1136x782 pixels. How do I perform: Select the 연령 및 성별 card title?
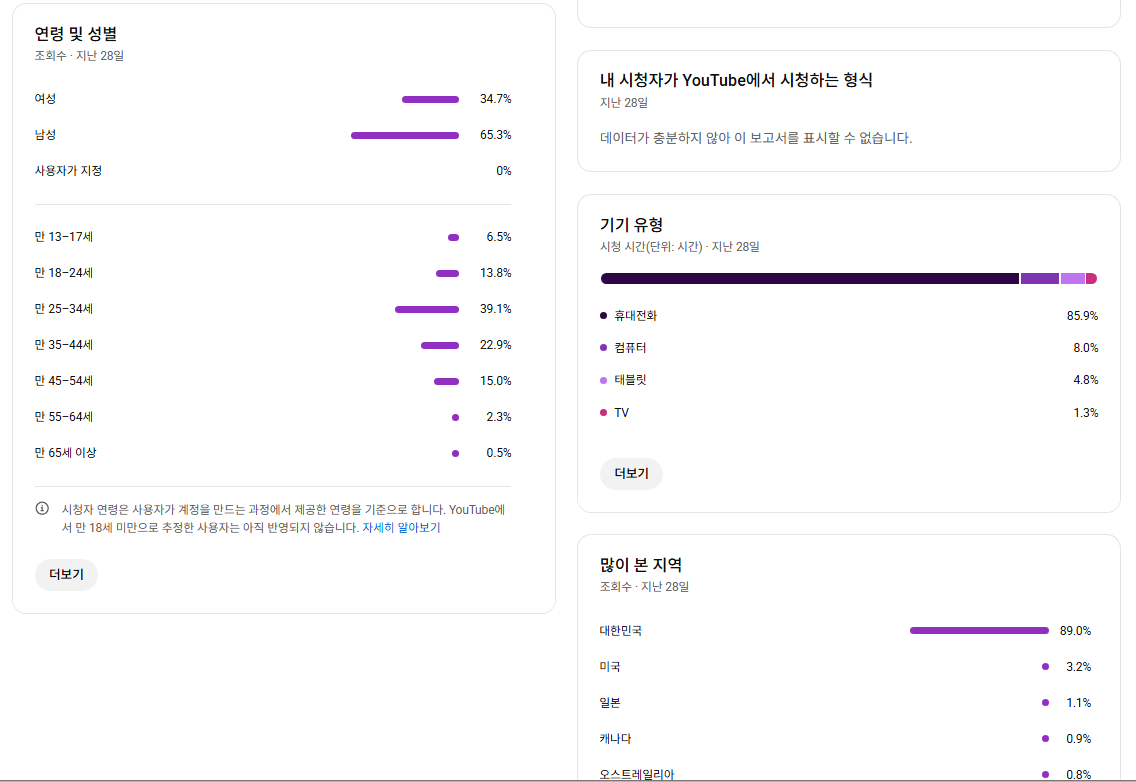76,34
